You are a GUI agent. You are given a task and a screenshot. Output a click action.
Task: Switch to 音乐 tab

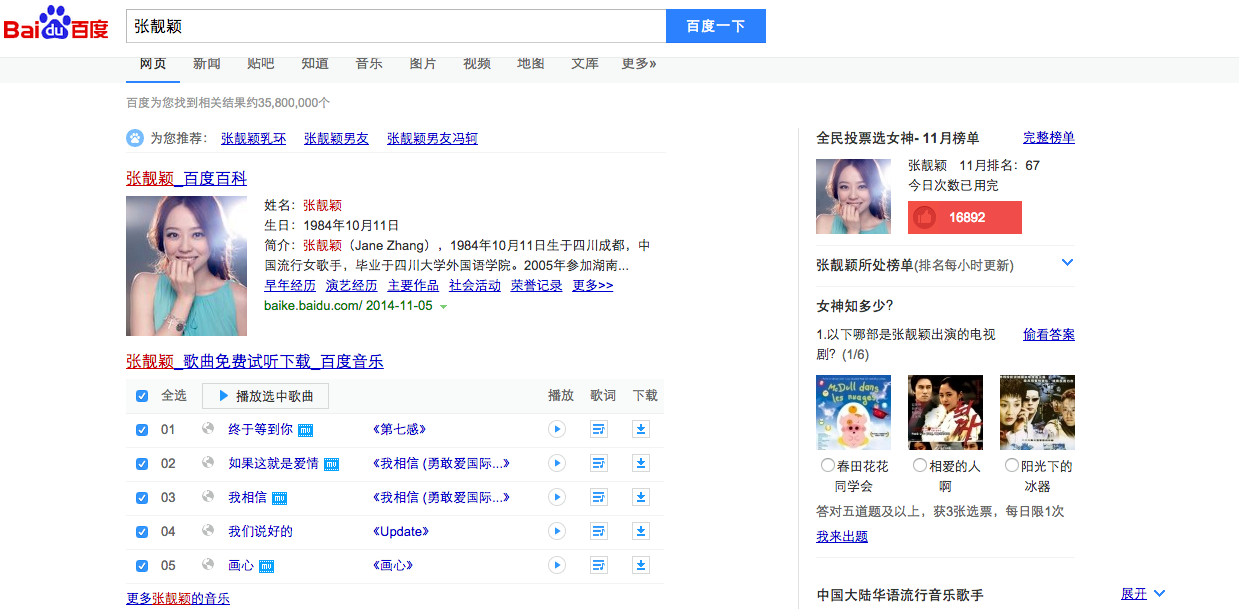pyautogui.click(x=369, y=64)
